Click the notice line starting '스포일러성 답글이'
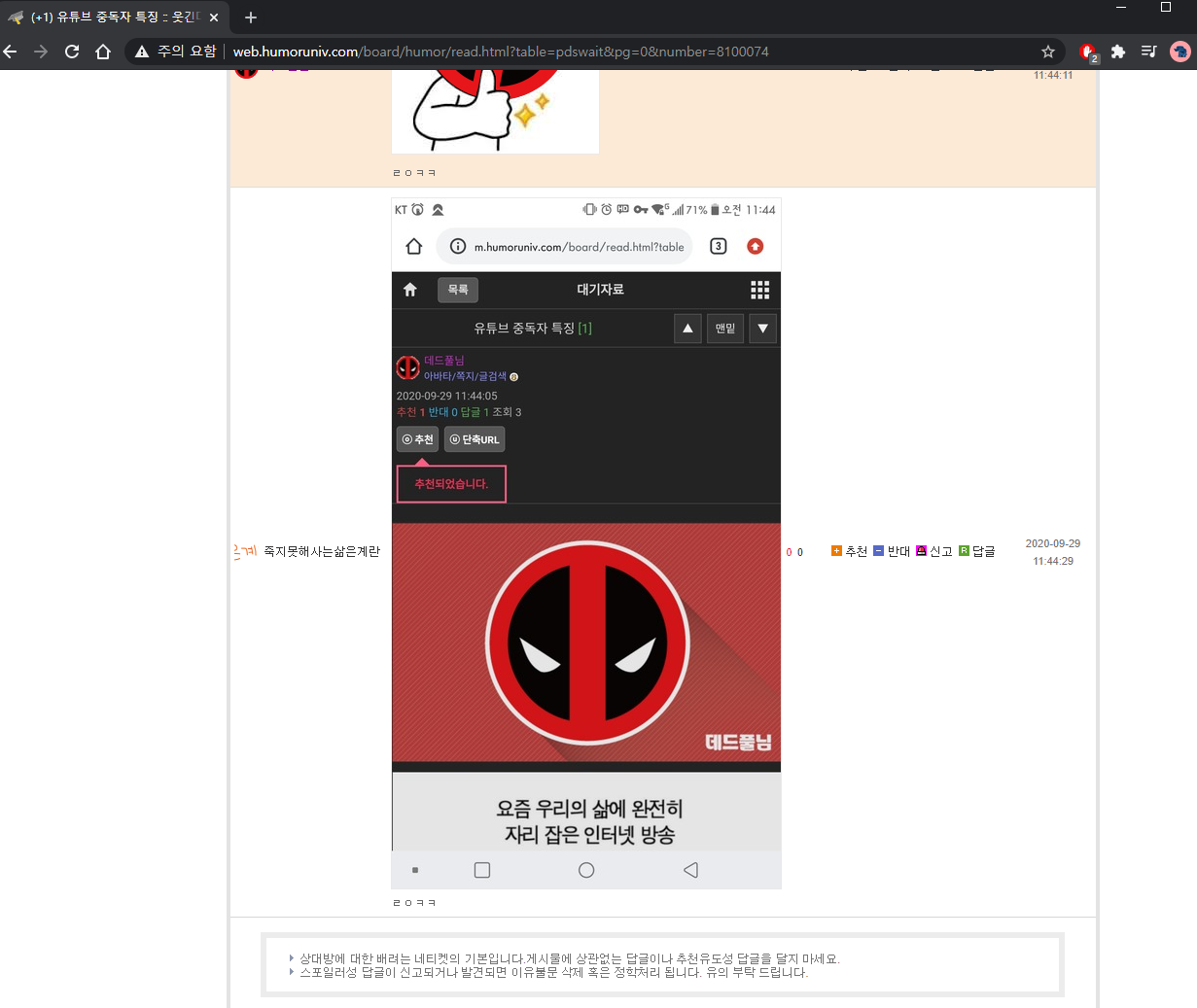The image size is (1197, 1008). click(x=553, y=972)
